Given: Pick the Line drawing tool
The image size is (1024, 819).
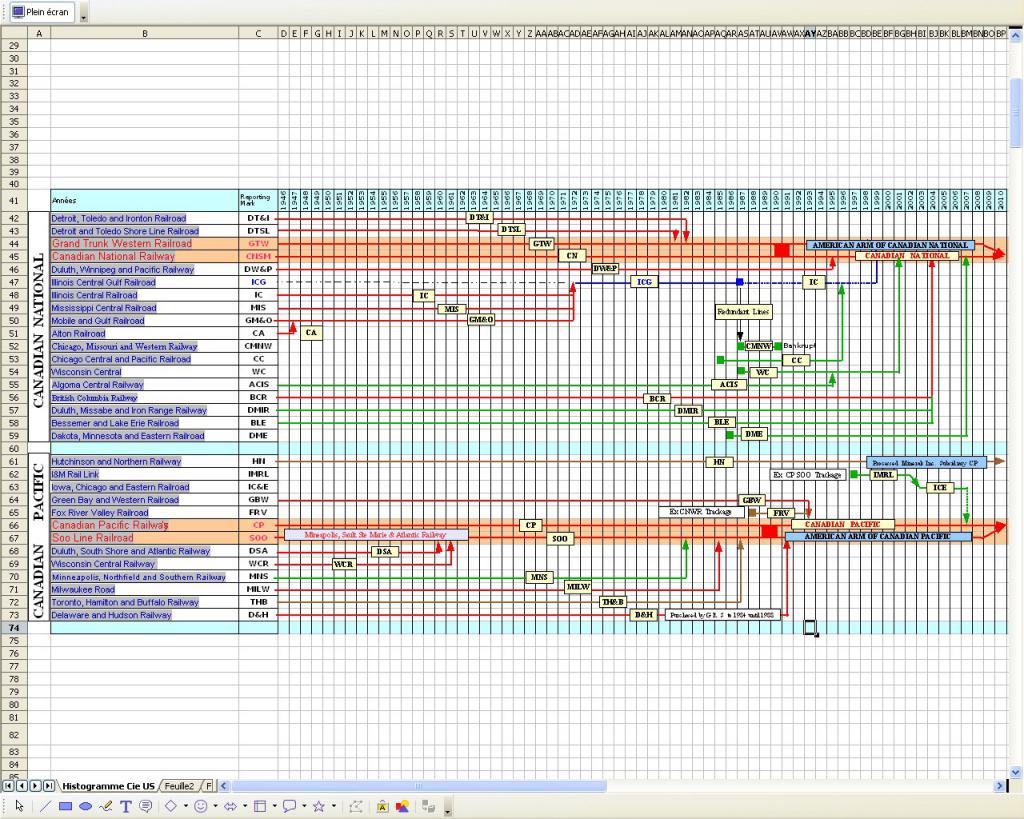Looking at the screenshot, I should click(44, 806).
